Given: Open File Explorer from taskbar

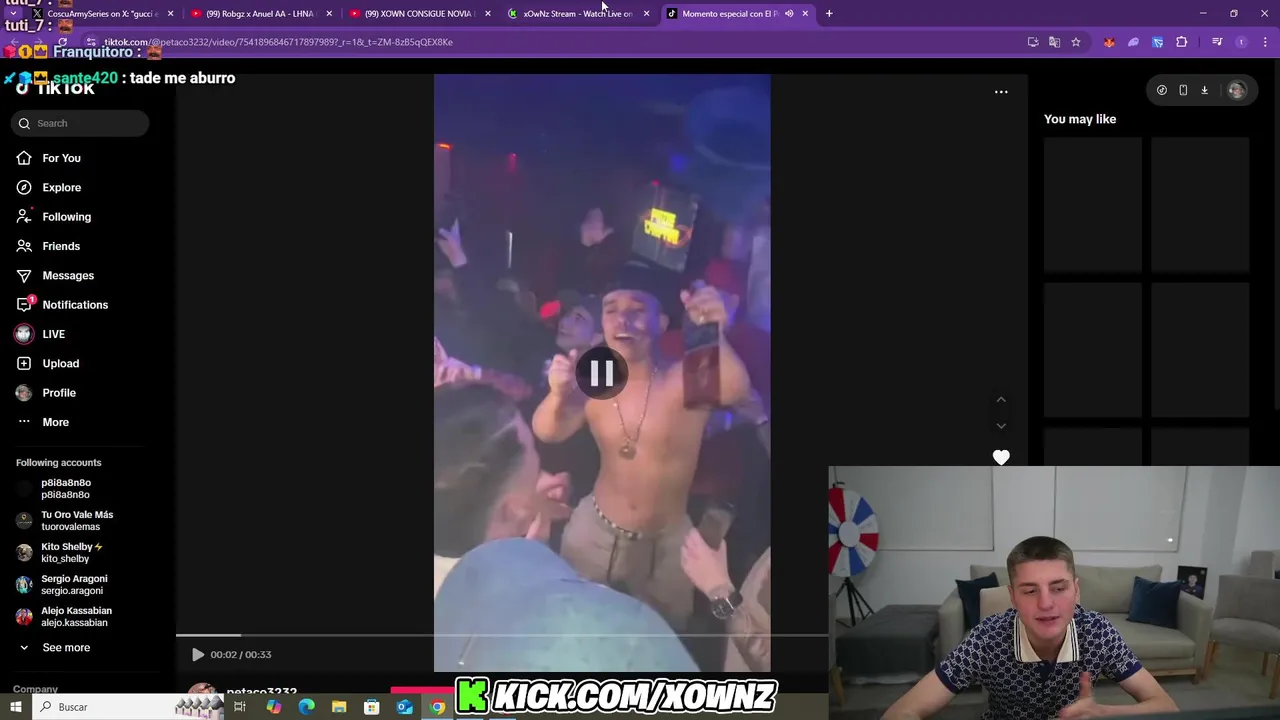Looking at the screenshot, I should click(339, 707).
